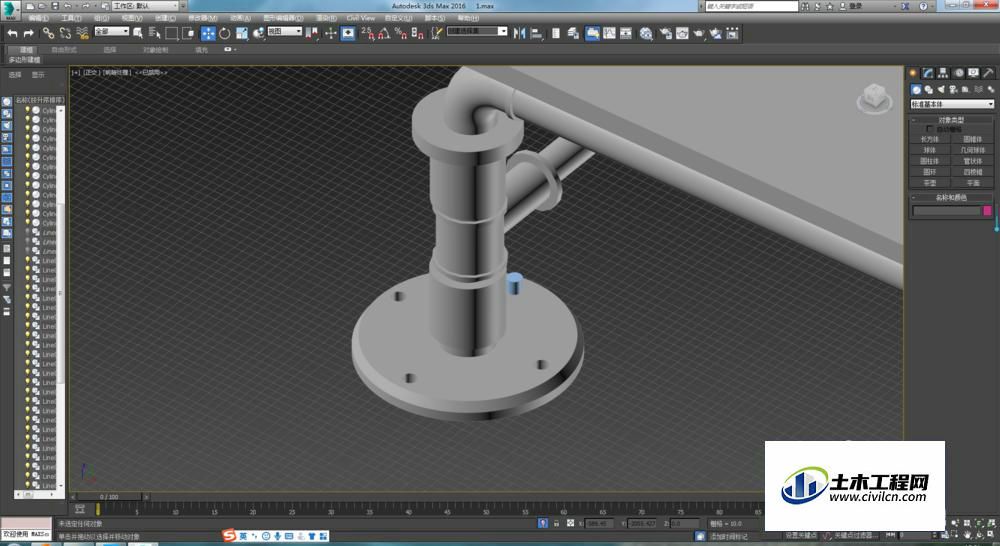
Task: Activate the Select and Move tool
Action: 208,33
